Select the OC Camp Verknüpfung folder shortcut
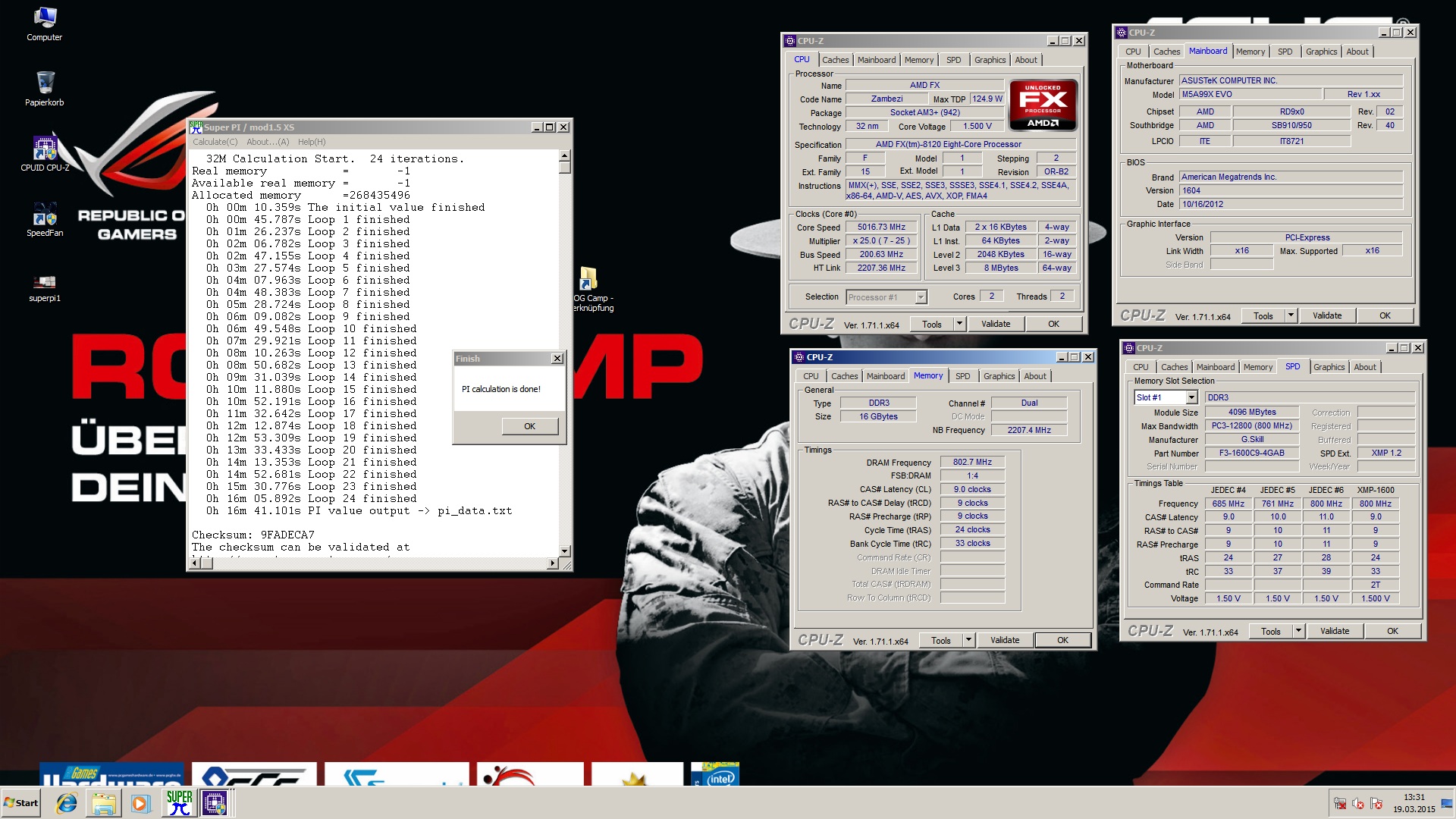1456x819 pixels. [593, 289]
